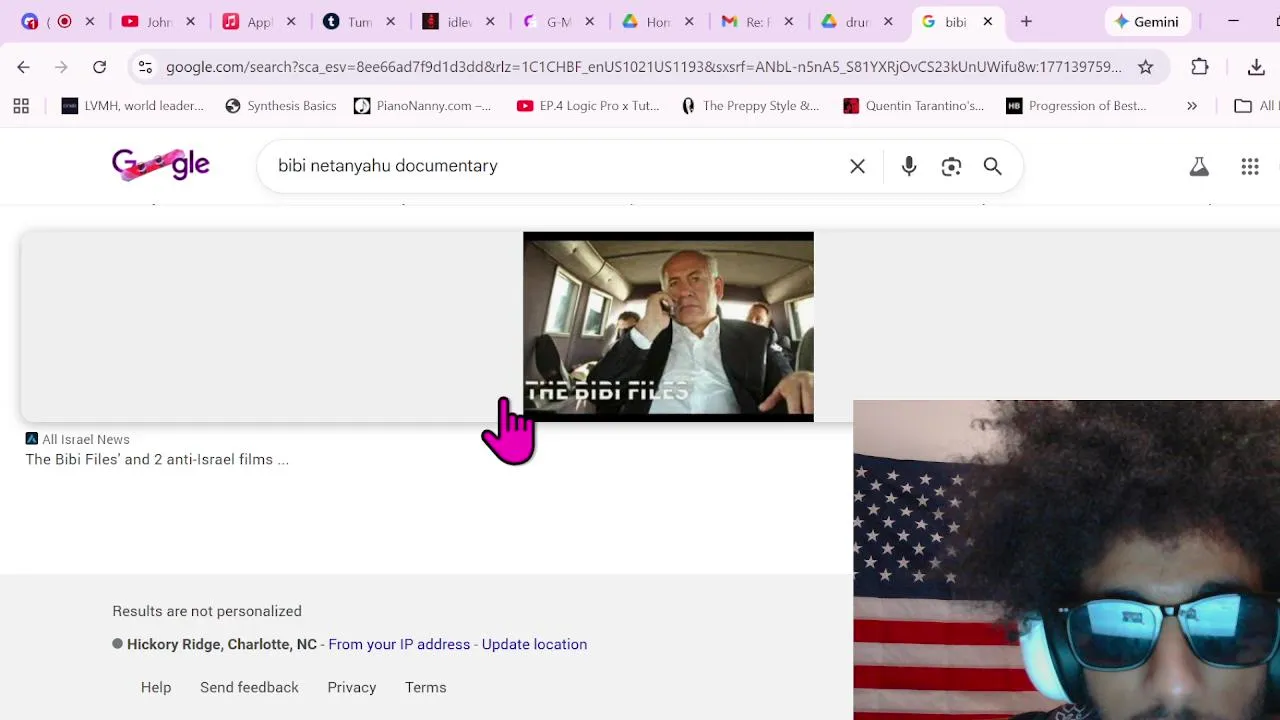Click the Update location link

click(534, 644)
